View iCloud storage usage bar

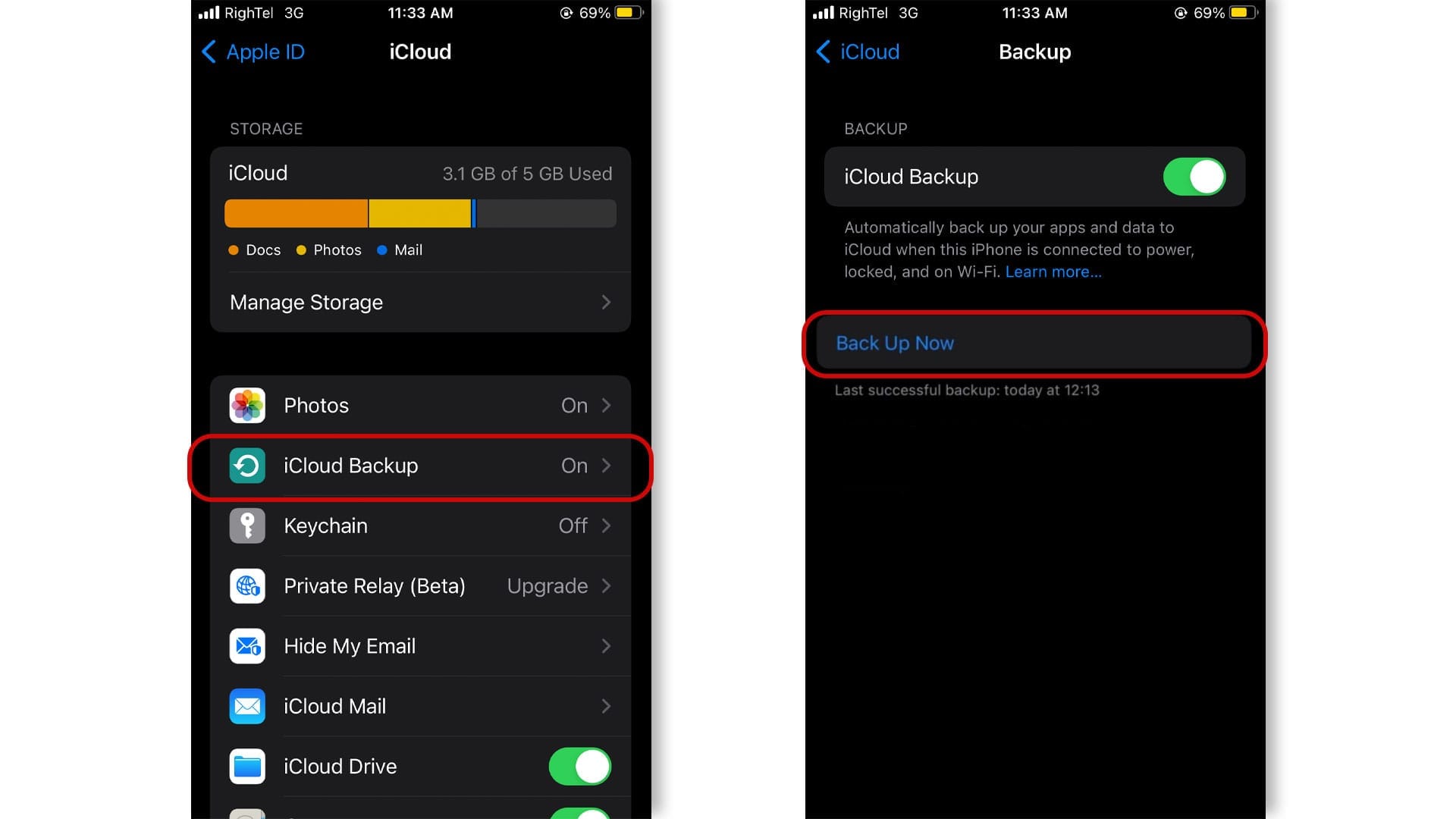[420, 212]
